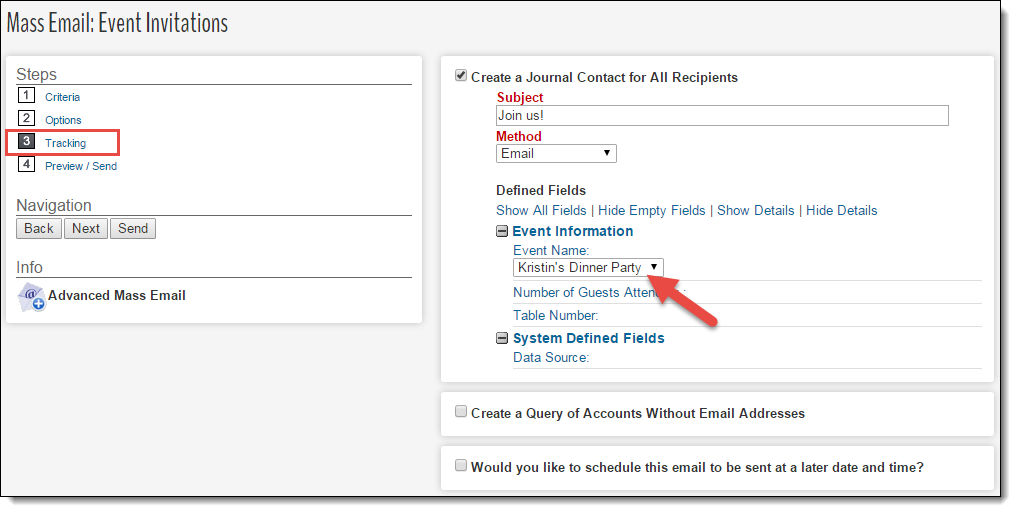The height and width of the screenshot is (512, 1016).
Task: Click the Send button
Action: (133, 229)
